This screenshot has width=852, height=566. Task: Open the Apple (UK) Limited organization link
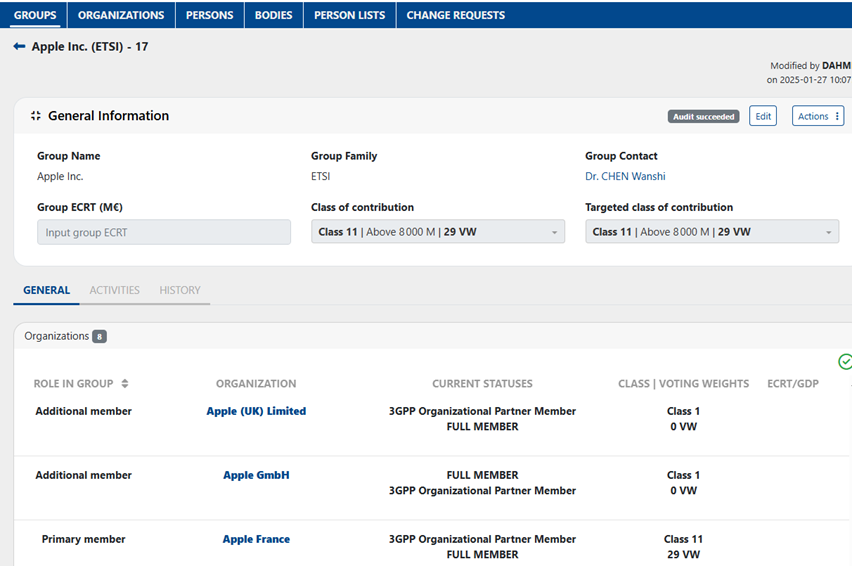tap(256, 411)
